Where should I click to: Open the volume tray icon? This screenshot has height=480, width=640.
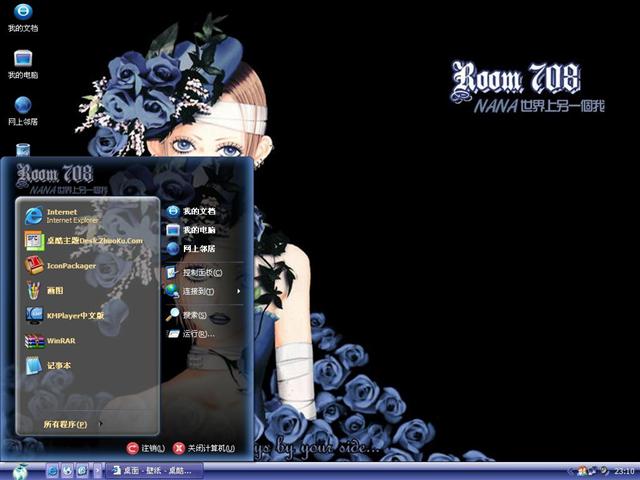[604, 470]
